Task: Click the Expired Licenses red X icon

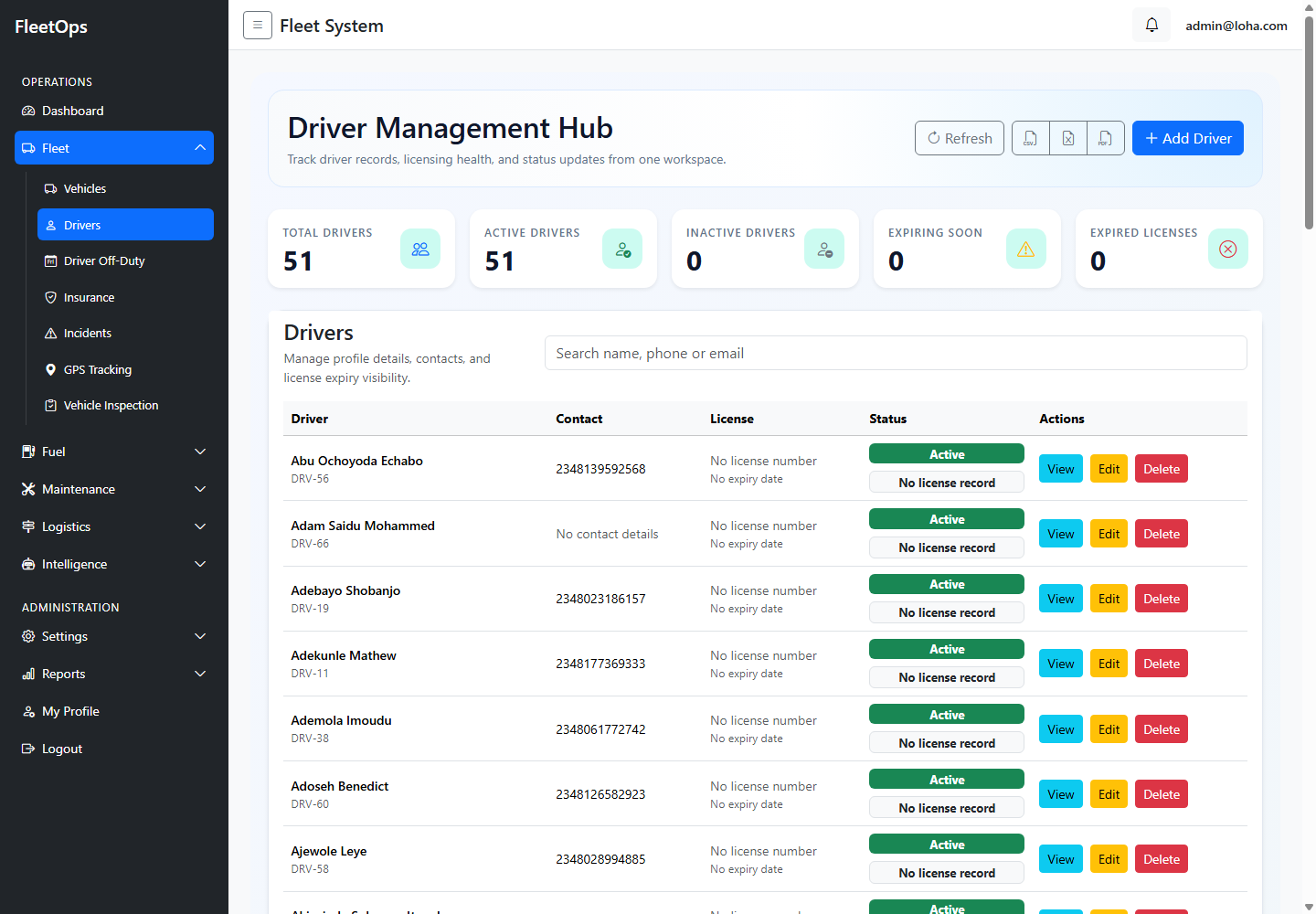Action: [1228, 249]
